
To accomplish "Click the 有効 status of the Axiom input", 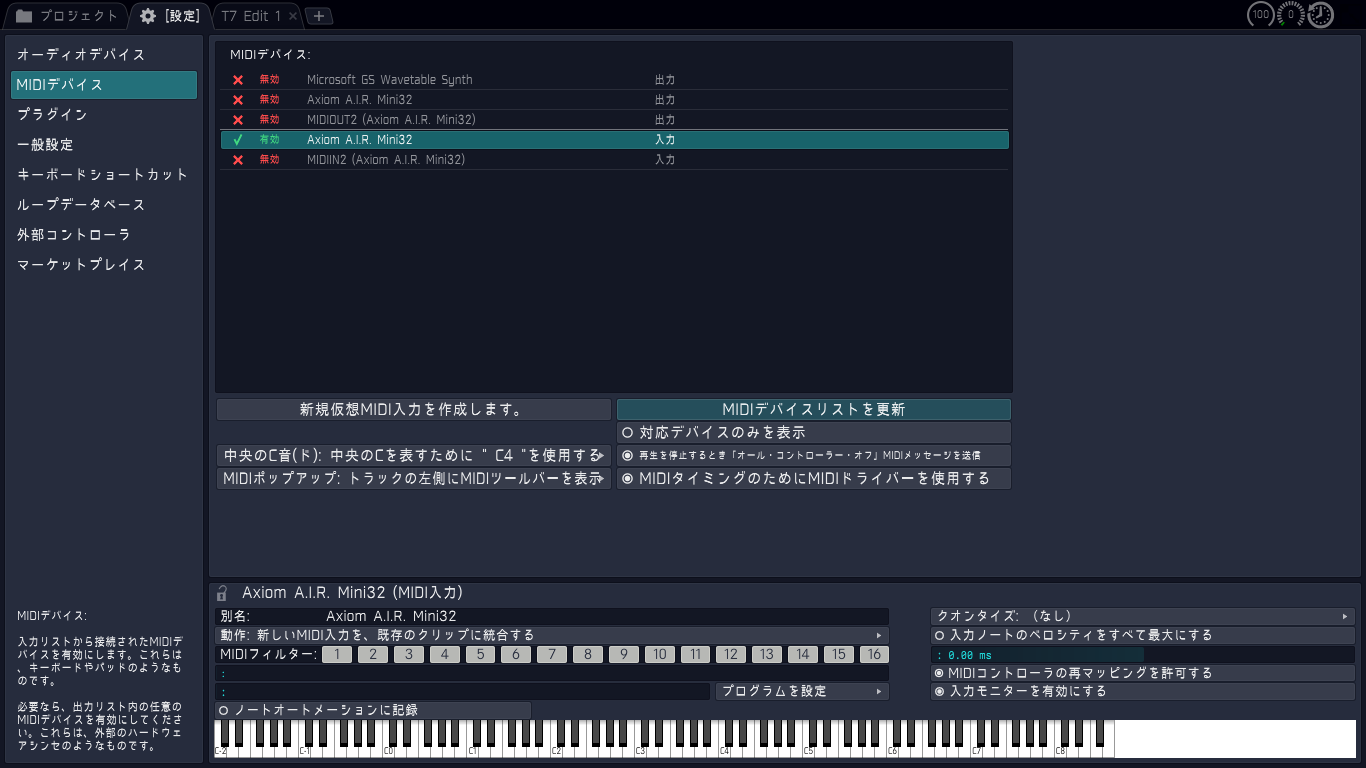I will point(270,140).
